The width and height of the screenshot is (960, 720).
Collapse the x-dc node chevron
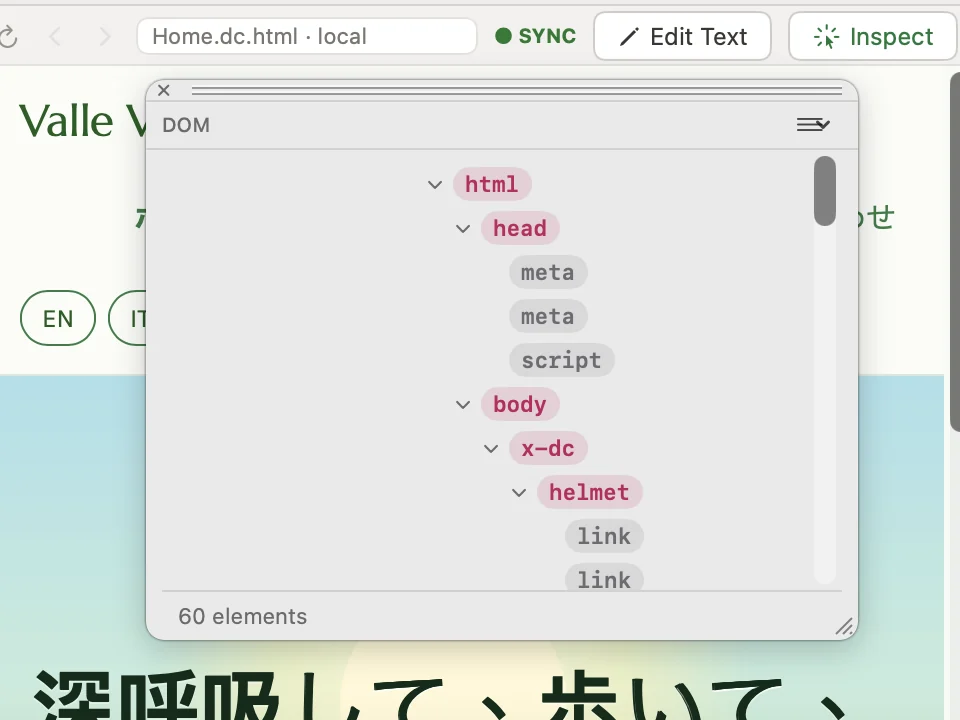(x=491, y=449)
